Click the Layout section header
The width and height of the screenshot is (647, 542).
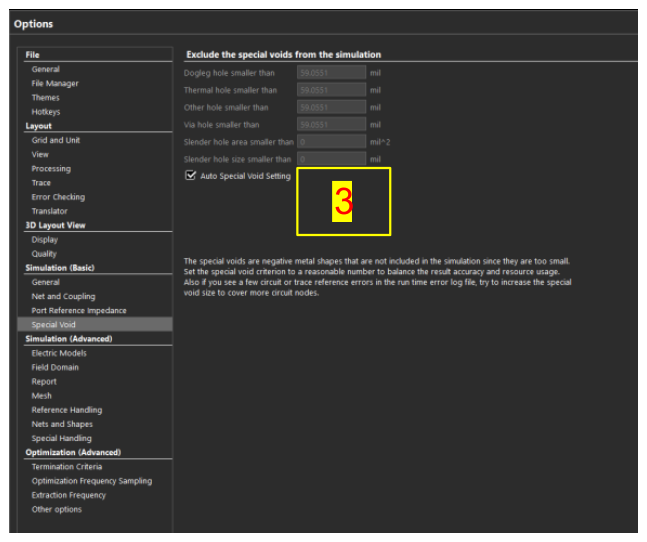tap(38, 126)
